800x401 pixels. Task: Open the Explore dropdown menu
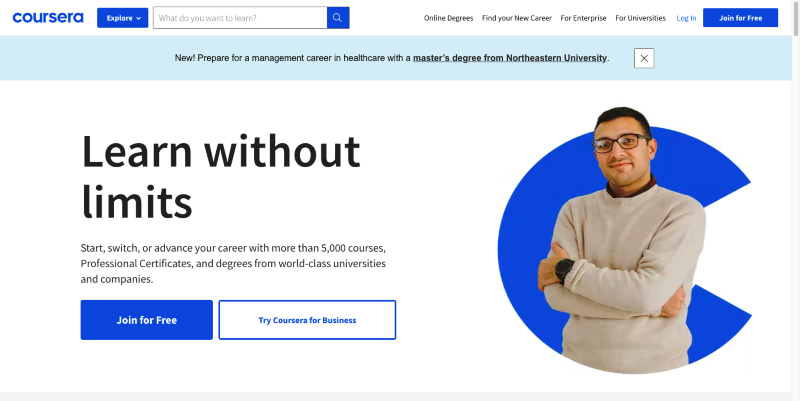(122, 18)
